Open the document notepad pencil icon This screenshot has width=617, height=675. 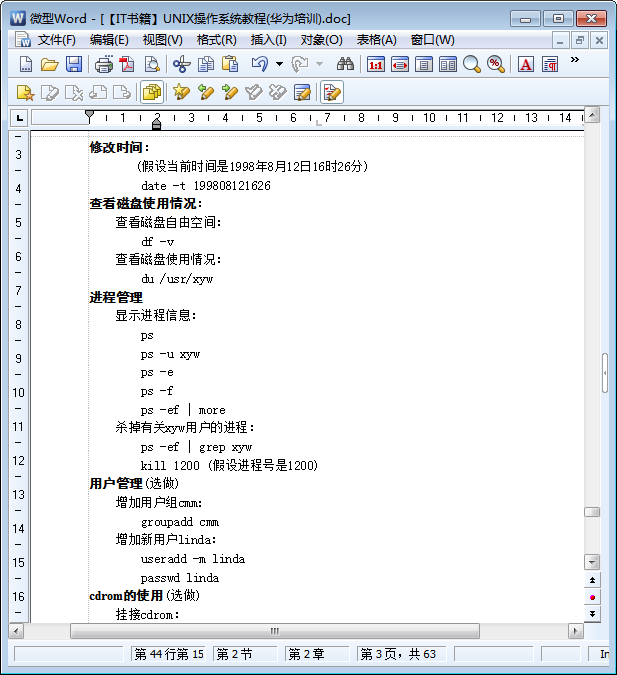[x=302, y=92]
